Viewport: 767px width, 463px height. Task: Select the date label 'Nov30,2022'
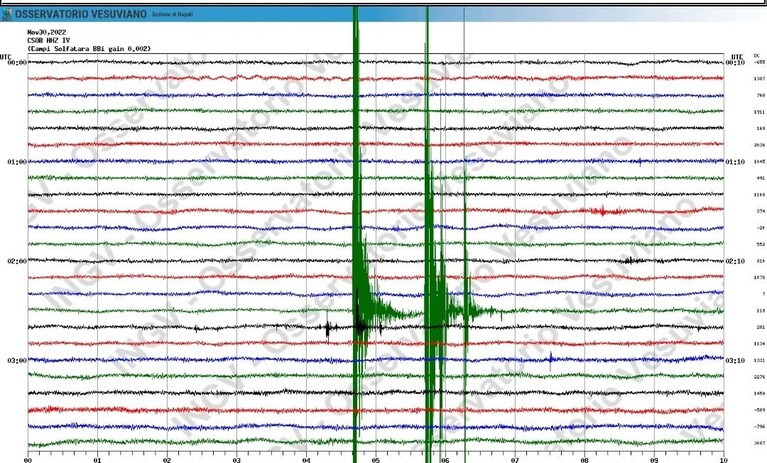(46, 32)
